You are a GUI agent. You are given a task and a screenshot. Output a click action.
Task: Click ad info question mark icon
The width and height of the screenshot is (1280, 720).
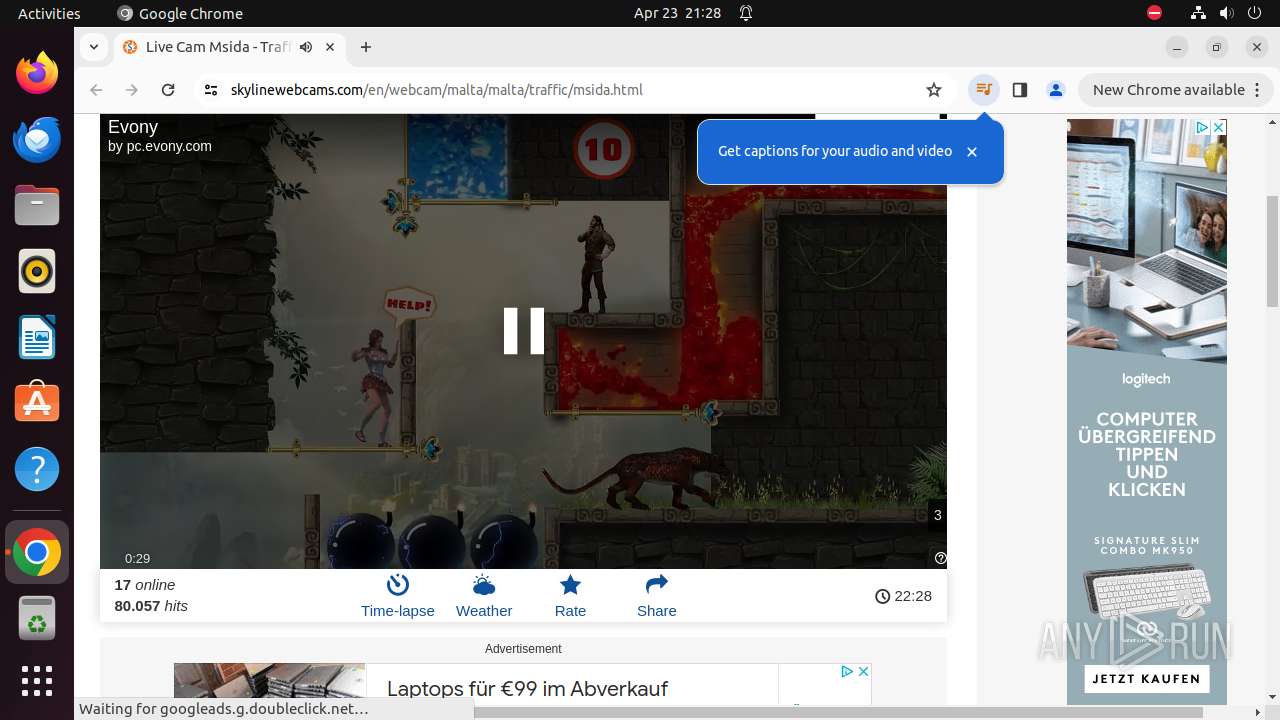[x=940, y=558]
